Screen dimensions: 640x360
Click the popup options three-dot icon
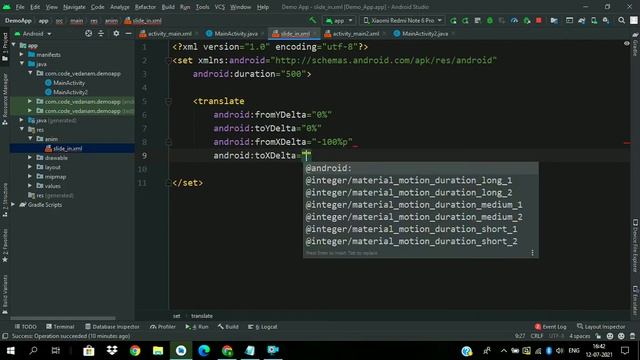tap(532, 253)
